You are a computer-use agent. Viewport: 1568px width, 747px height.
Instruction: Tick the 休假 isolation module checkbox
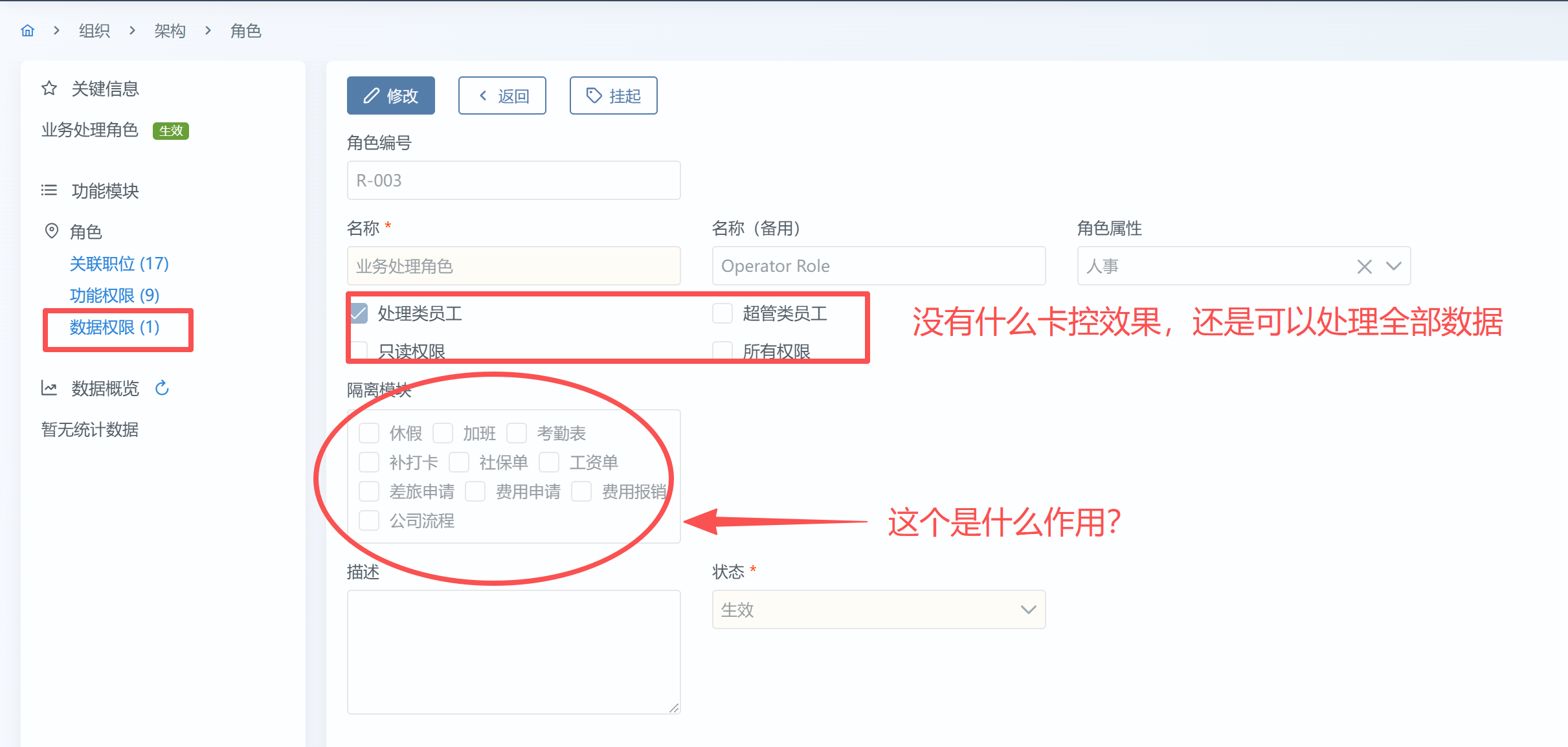click(x=369, y=433)
